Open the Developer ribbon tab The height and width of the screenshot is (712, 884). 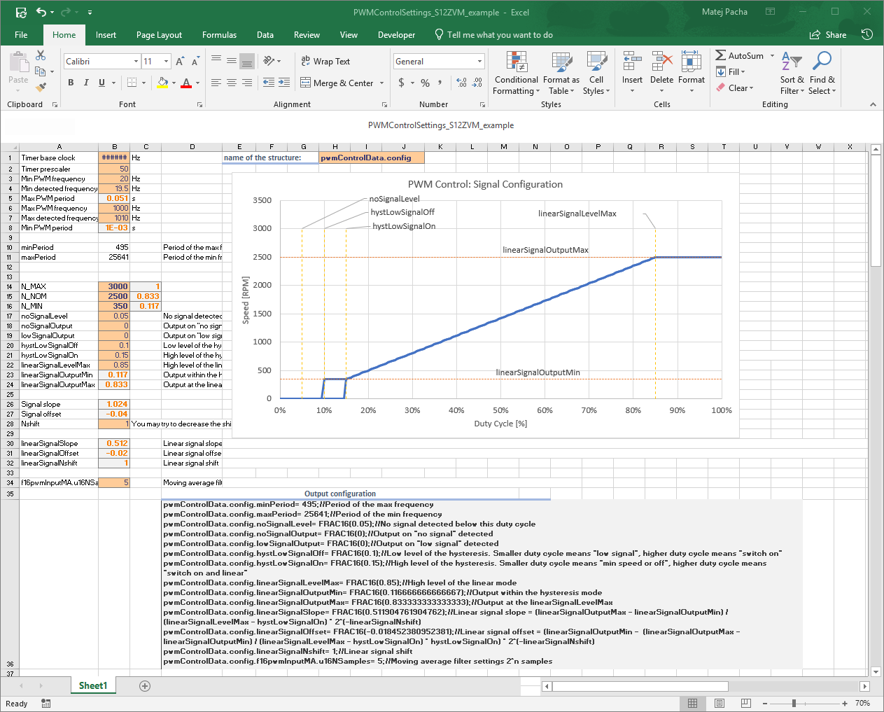pos(396,33)
